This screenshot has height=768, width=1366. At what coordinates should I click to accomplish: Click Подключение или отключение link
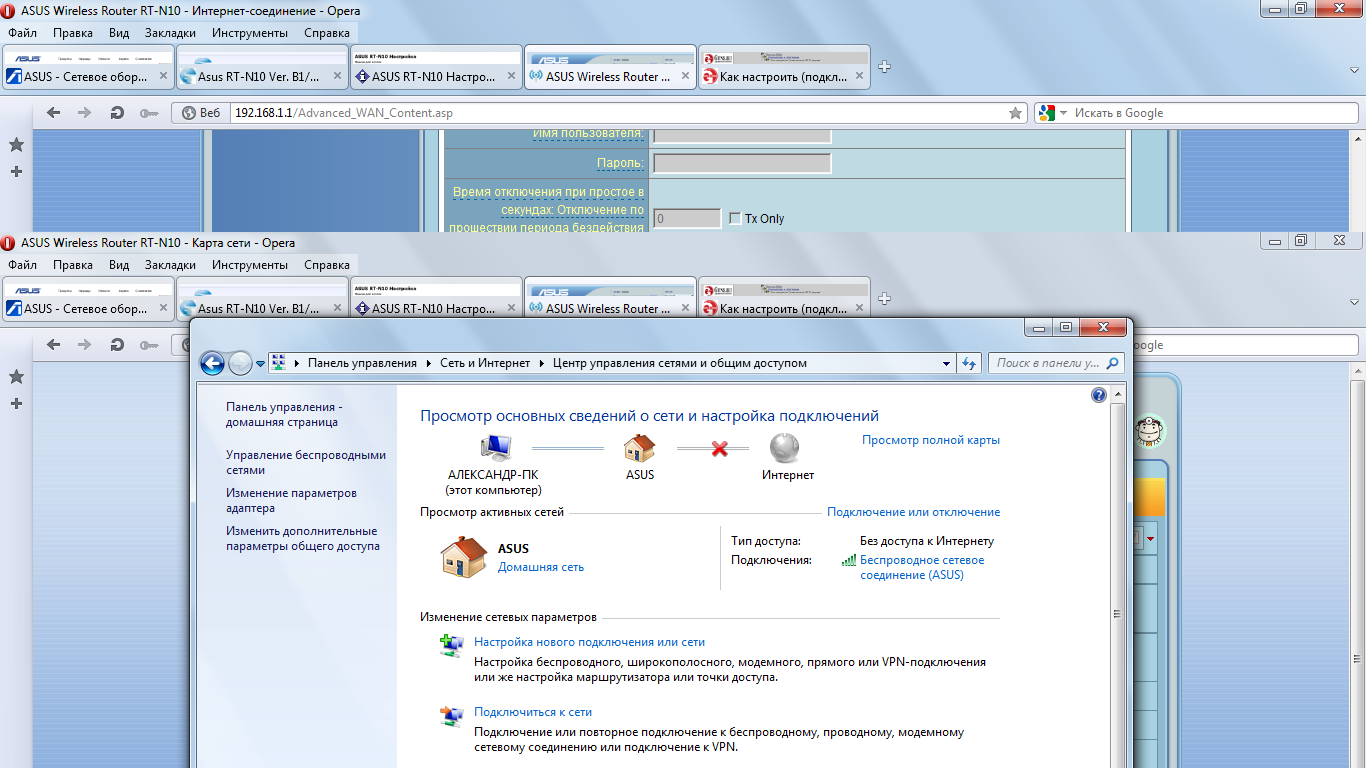coord(913,512)
